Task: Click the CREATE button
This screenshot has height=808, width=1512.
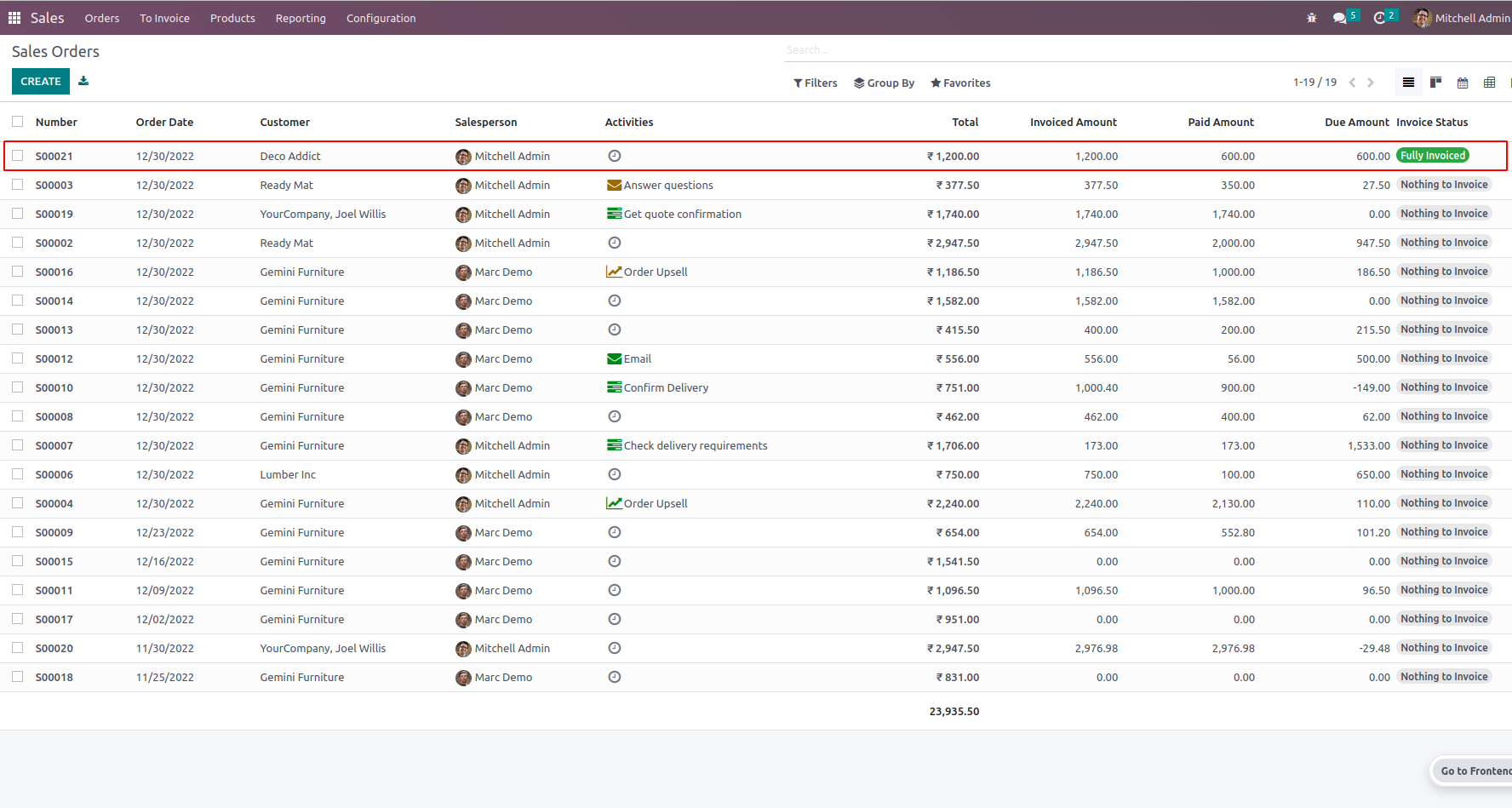Action: (41, 82)
